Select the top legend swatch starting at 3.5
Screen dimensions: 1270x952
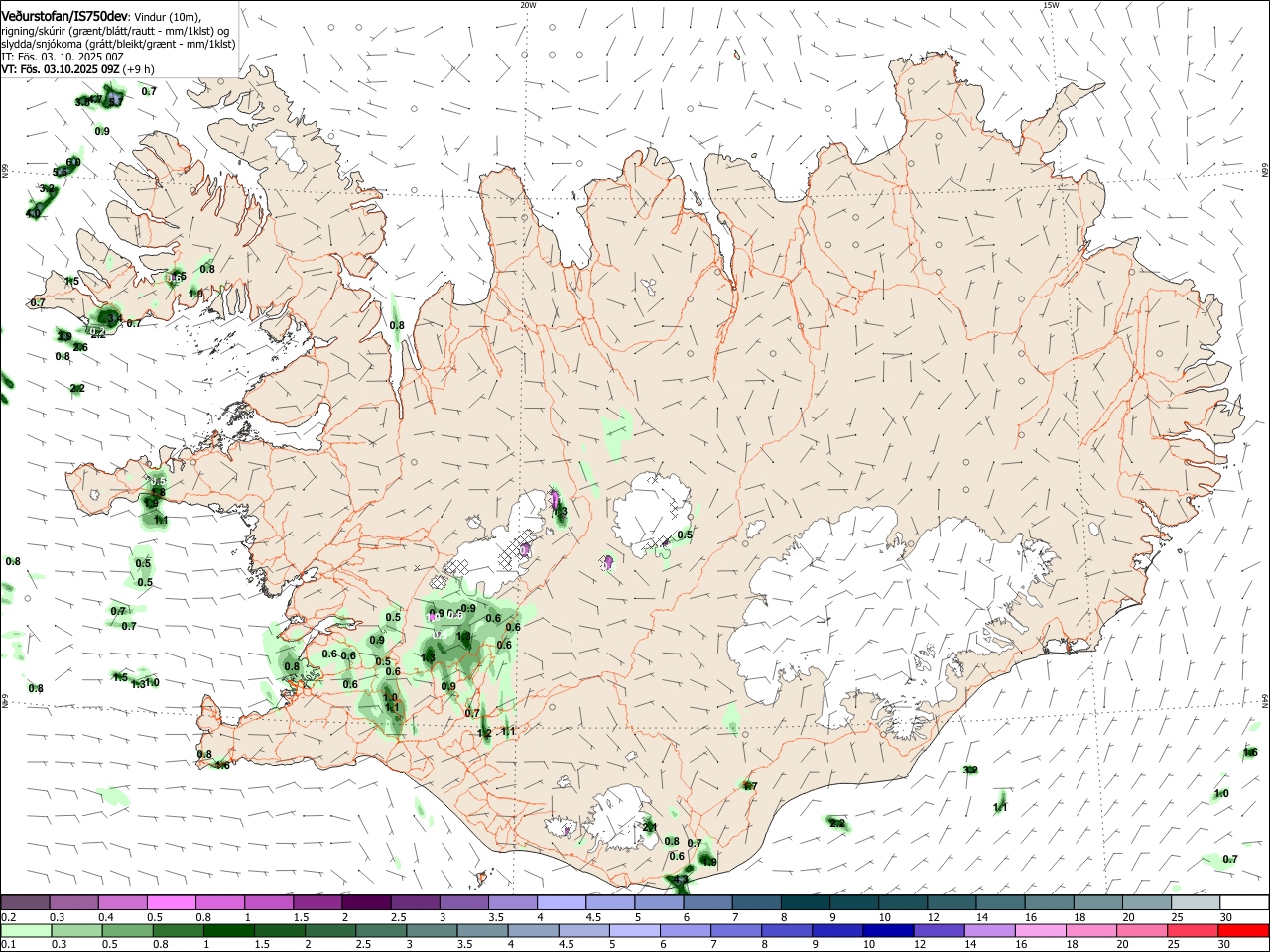point(512,902)
